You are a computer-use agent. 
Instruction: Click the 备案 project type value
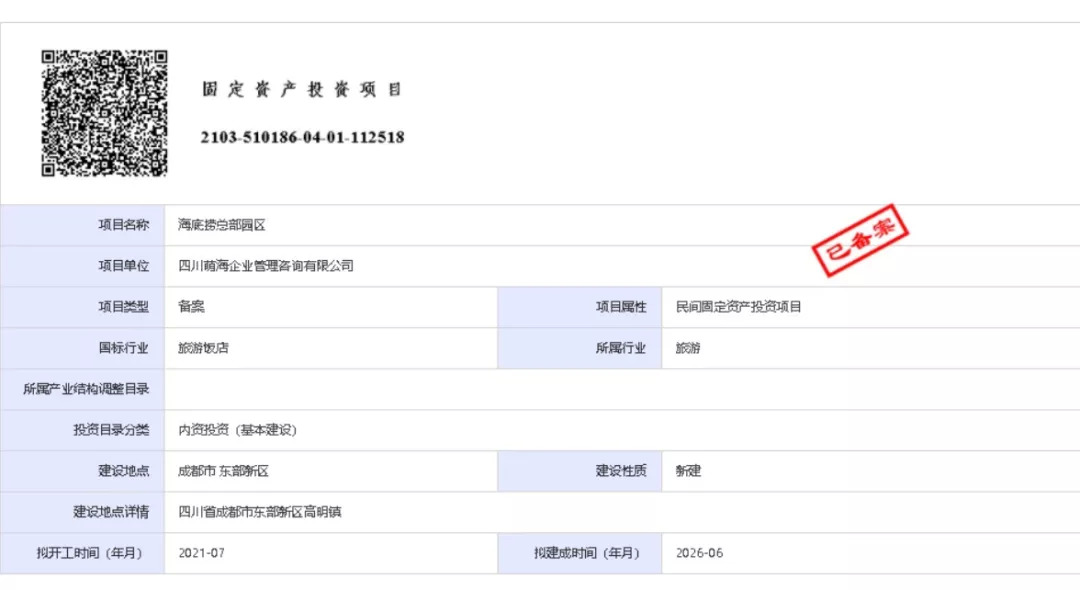[192, 307]
